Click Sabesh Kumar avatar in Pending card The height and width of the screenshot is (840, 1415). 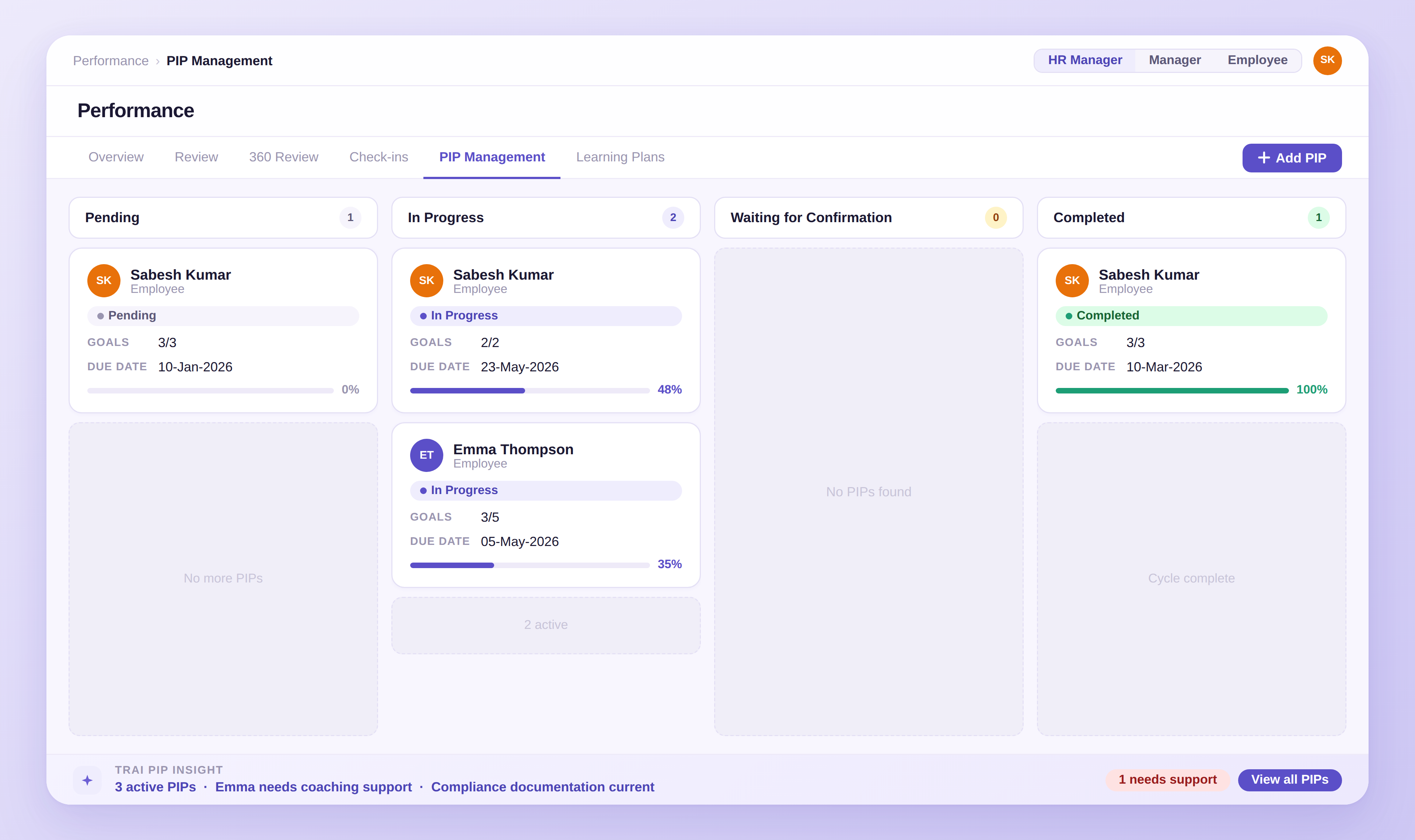[104, 281]
